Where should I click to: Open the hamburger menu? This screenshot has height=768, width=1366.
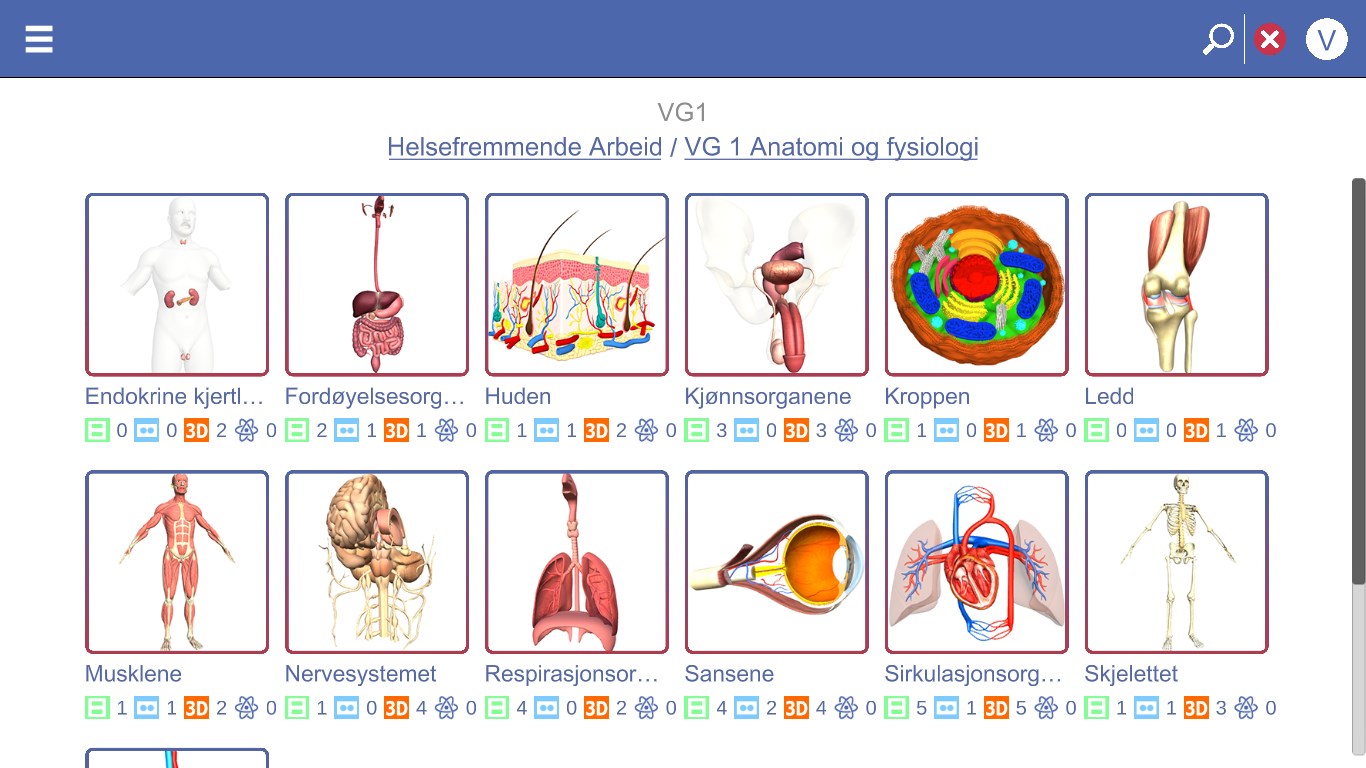39,39
